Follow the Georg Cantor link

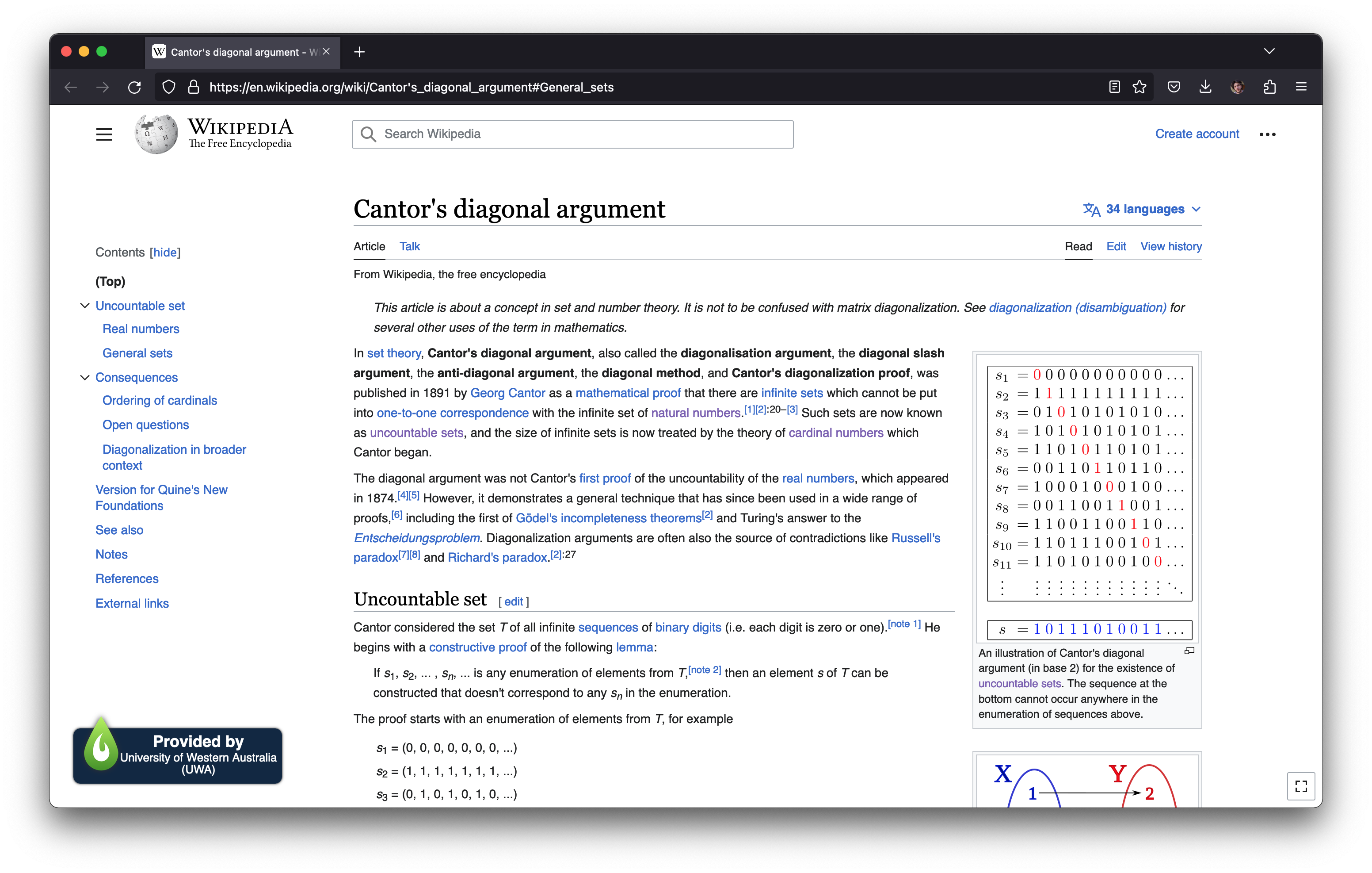tap(508, 393)
